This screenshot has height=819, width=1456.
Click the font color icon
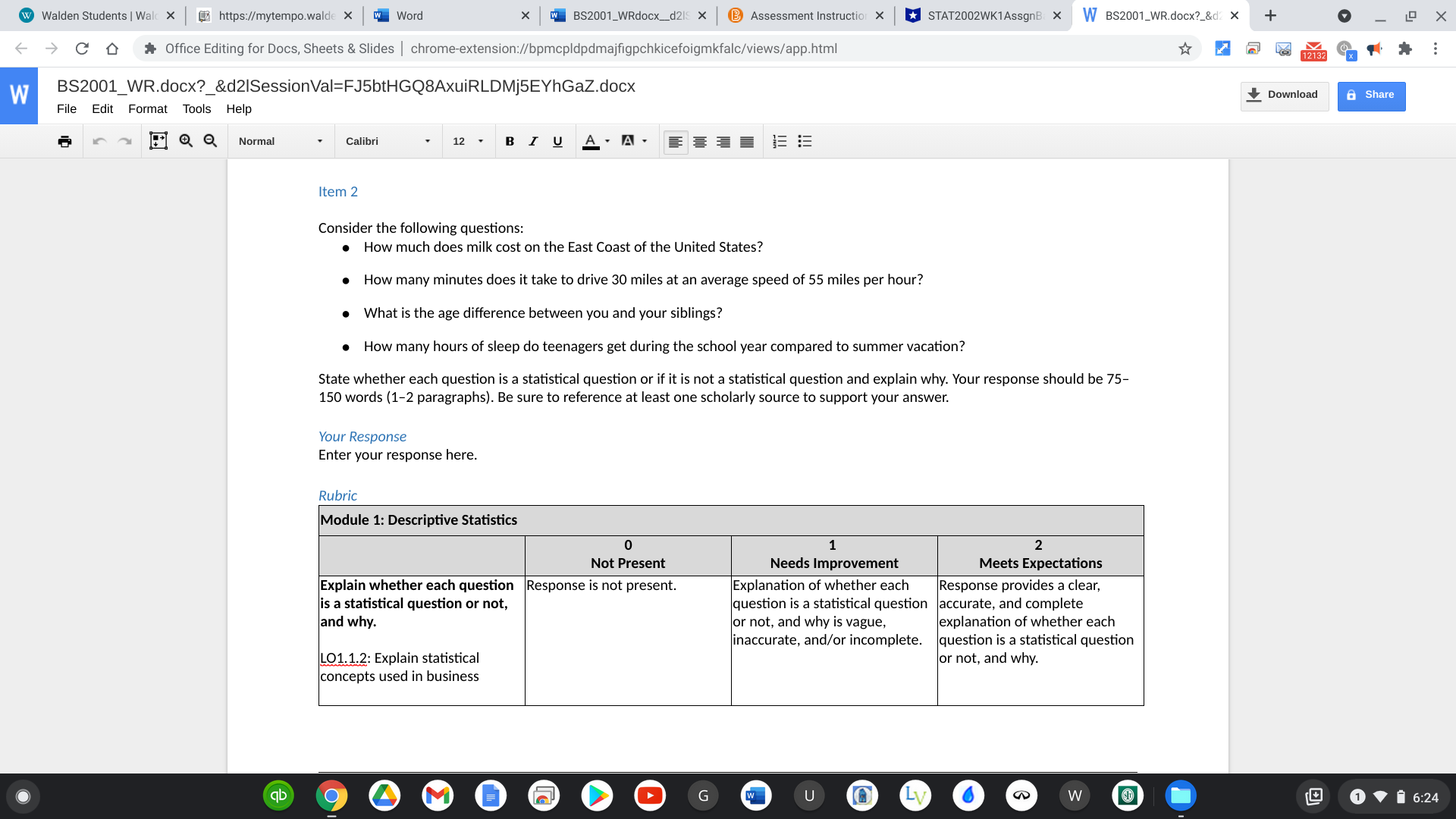591,140
